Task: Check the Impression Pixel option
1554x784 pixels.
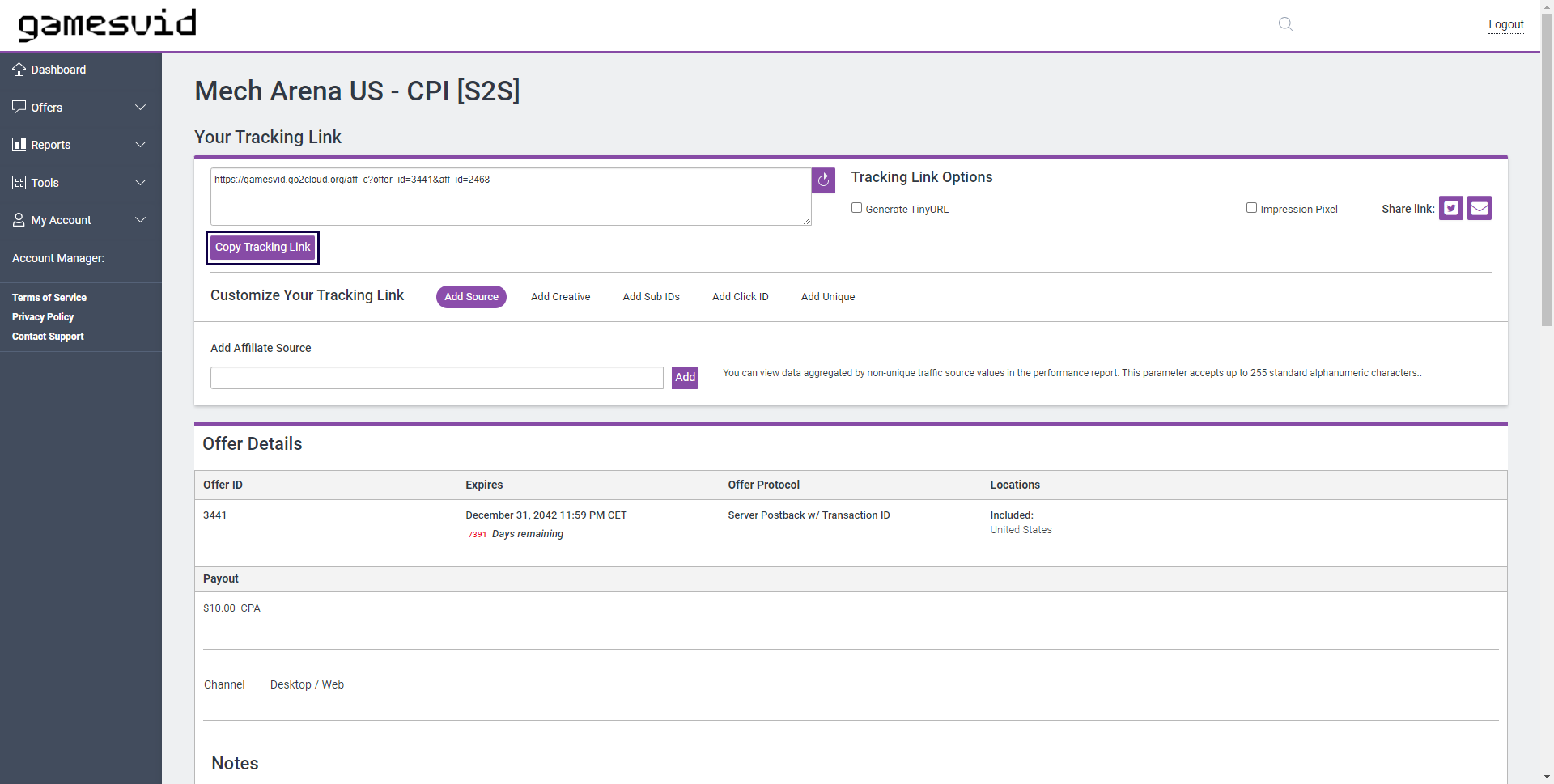Action: (1251, 208)
